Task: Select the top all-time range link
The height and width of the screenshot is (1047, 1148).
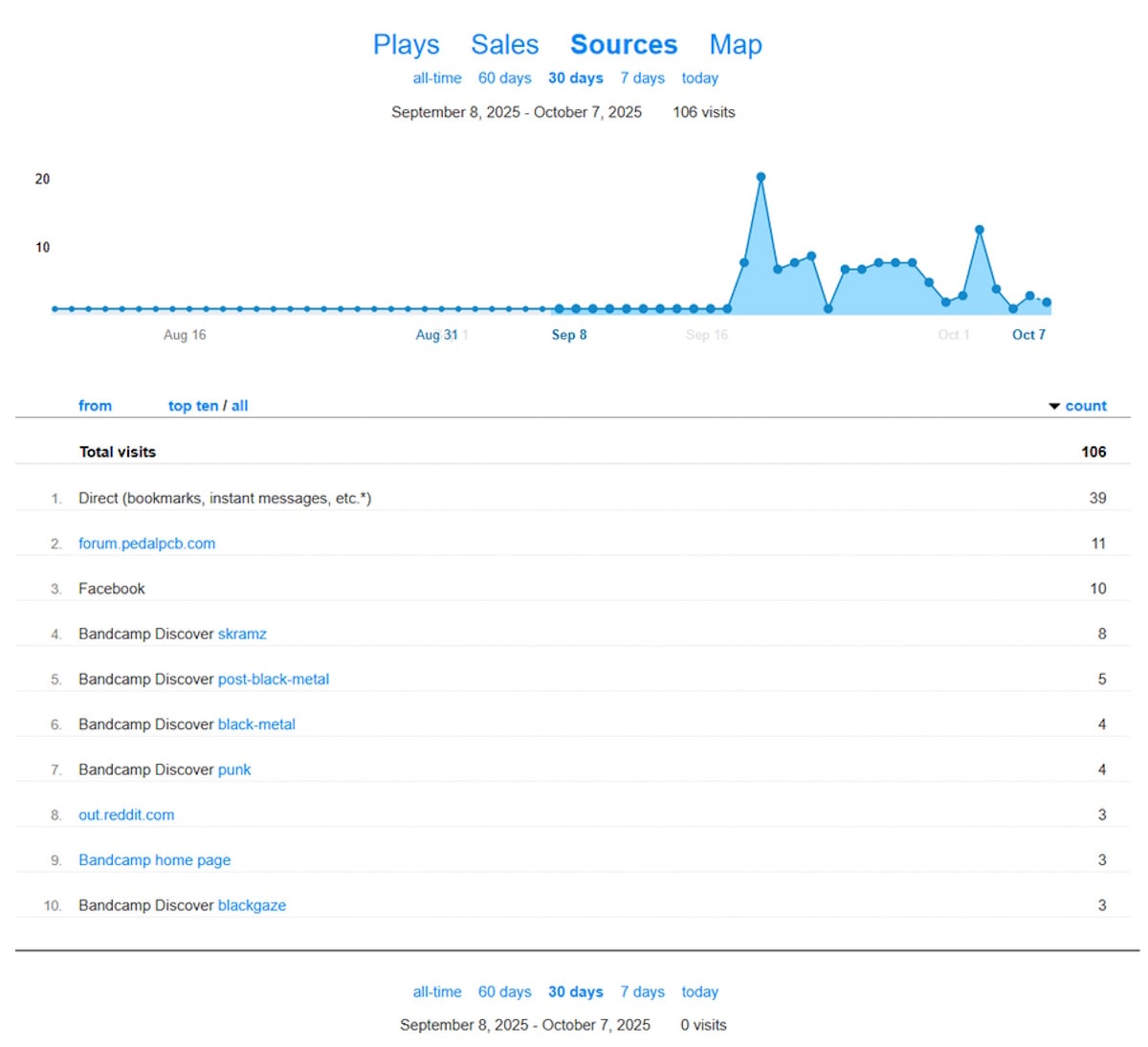Action: [x=437, y=78]
